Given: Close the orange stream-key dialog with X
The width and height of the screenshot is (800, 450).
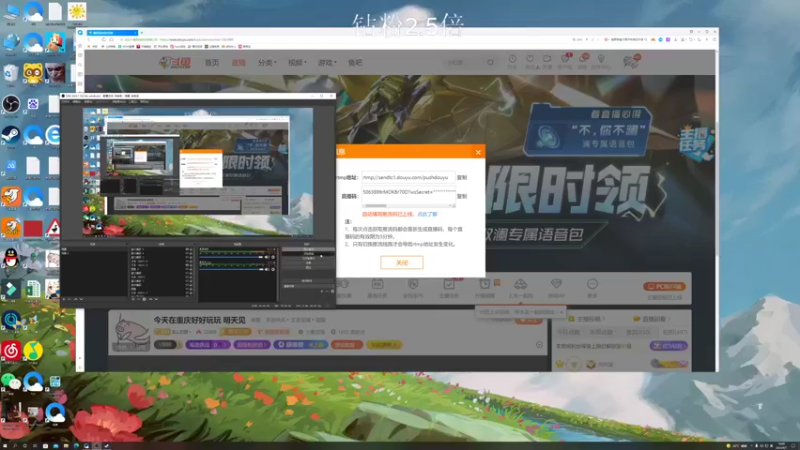Looking at the screenshot, I should coord(478,152).
